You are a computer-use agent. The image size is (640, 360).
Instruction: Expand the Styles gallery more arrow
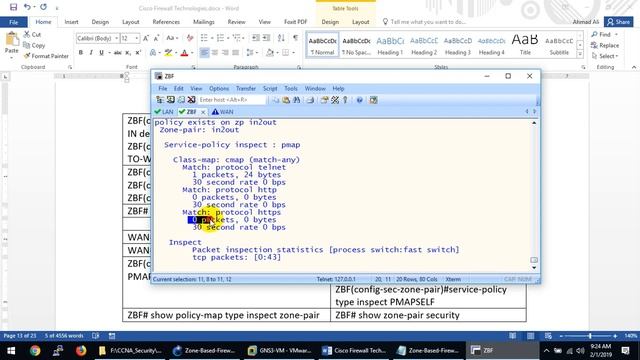tap(580, 54)
